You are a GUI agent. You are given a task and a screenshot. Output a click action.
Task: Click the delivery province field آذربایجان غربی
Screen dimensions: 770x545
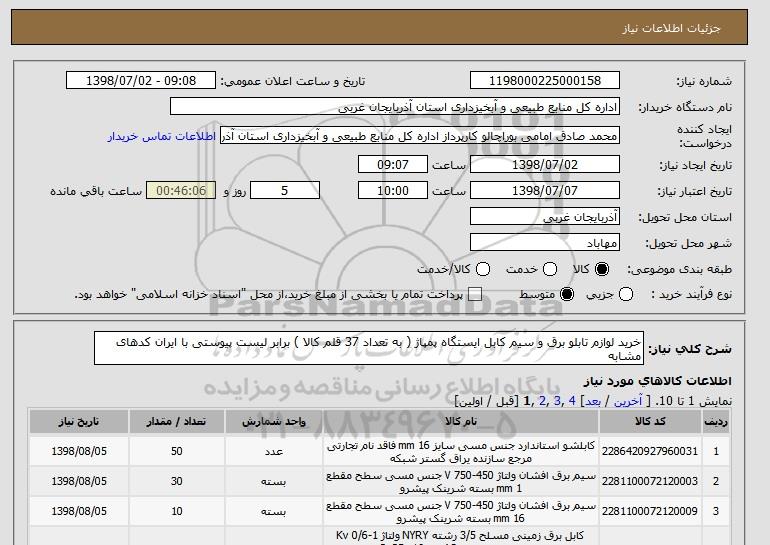pos(545,217)
